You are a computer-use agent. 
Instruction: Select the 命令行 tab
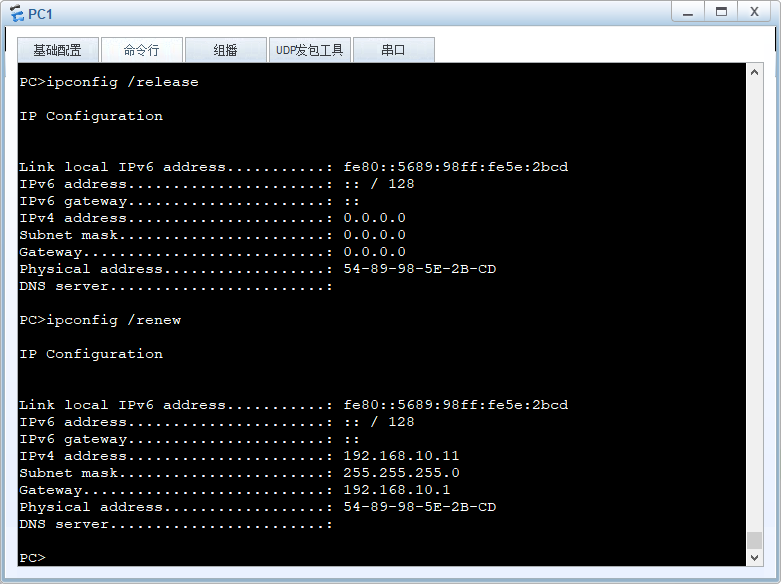(141, 50)
